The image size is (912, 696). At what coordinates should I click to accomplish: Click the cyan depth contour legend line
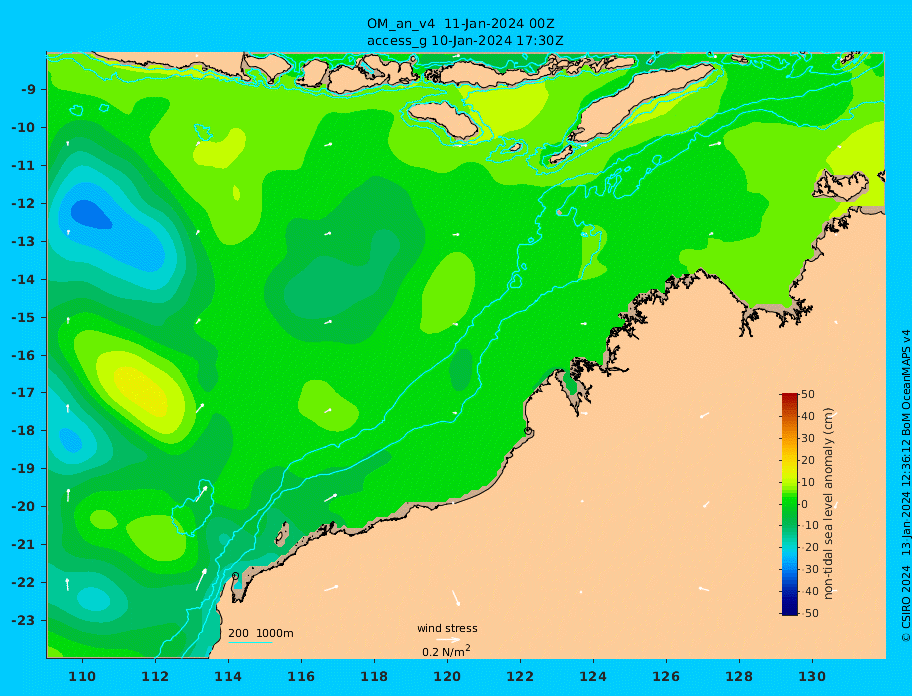pyautogui.click(x=250, y=642)
